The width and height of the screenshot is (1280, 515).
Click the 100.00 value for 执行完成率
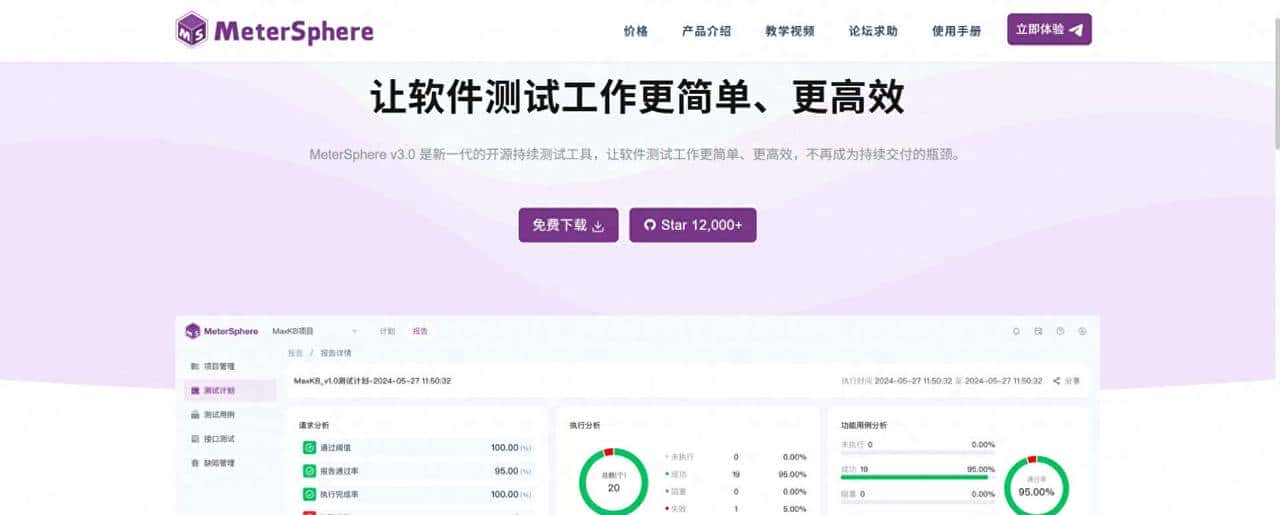click(x=504, y=494)
